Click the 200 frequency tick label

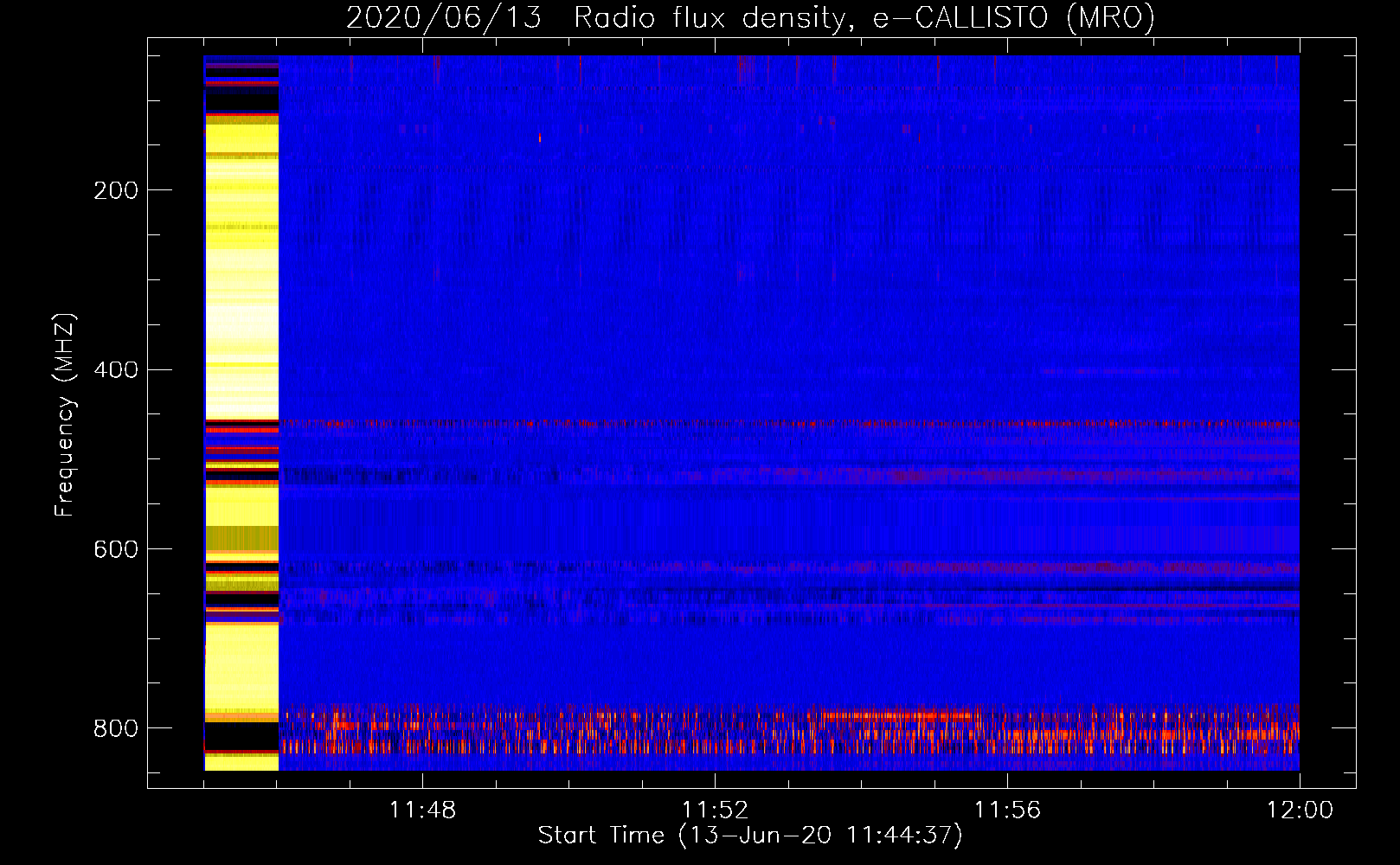pos(116,190)
